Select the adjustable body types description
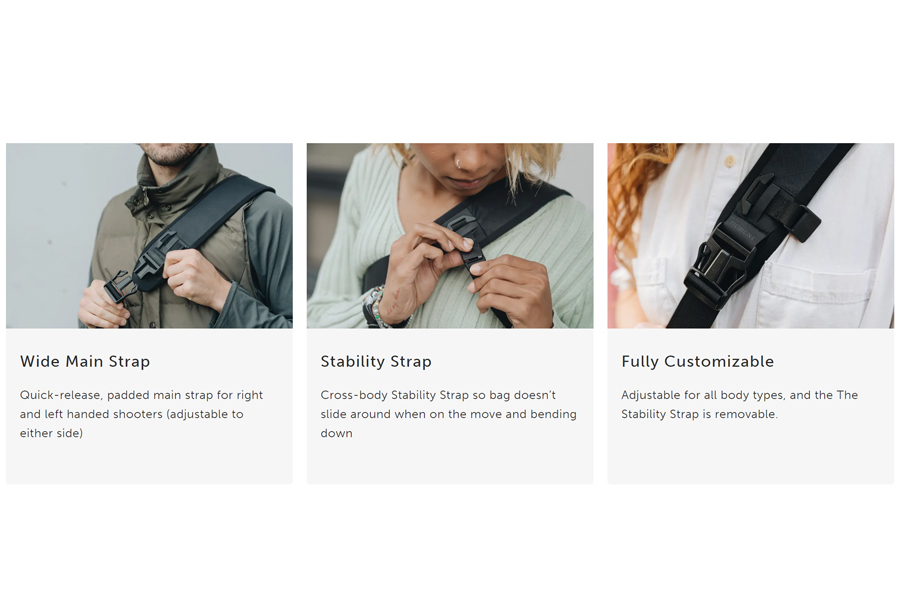This screenshot has width=900, height=600. tap(739, 404)
